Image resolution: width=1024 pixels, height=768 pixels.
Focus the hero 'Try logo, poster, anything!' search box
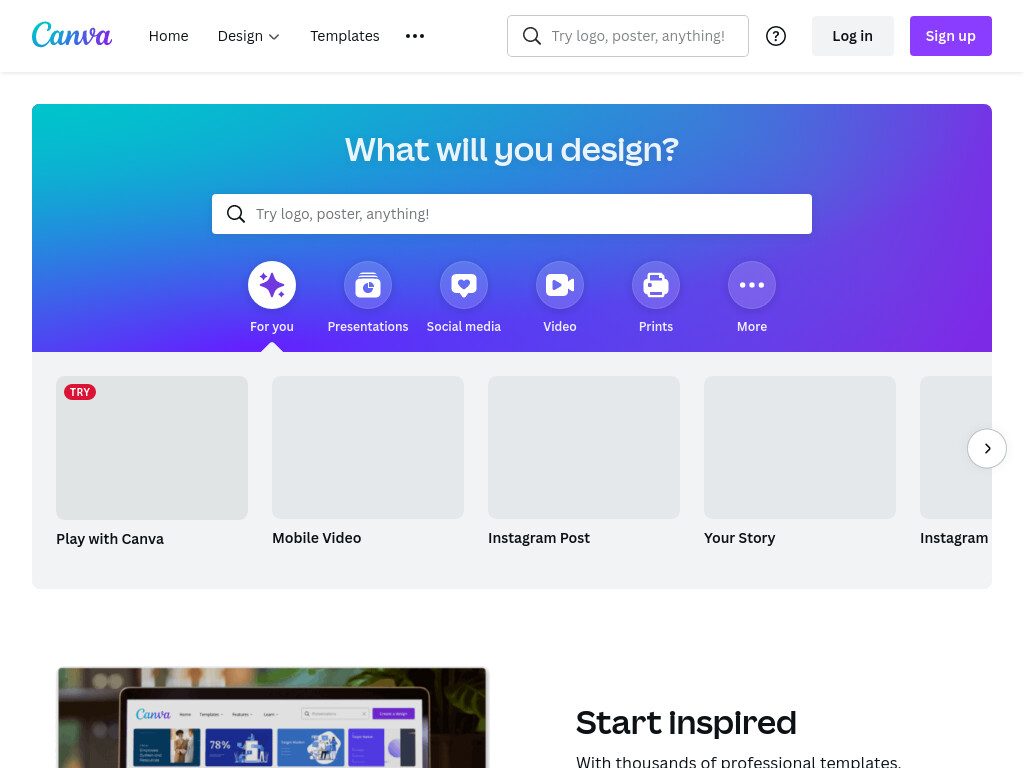[x=512, y=214]
